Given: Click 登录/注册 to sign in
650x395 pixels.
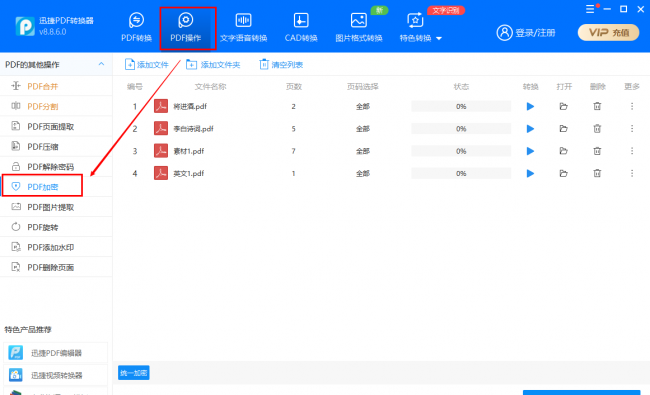Looking at the screenshot, I should click(526, 32).
